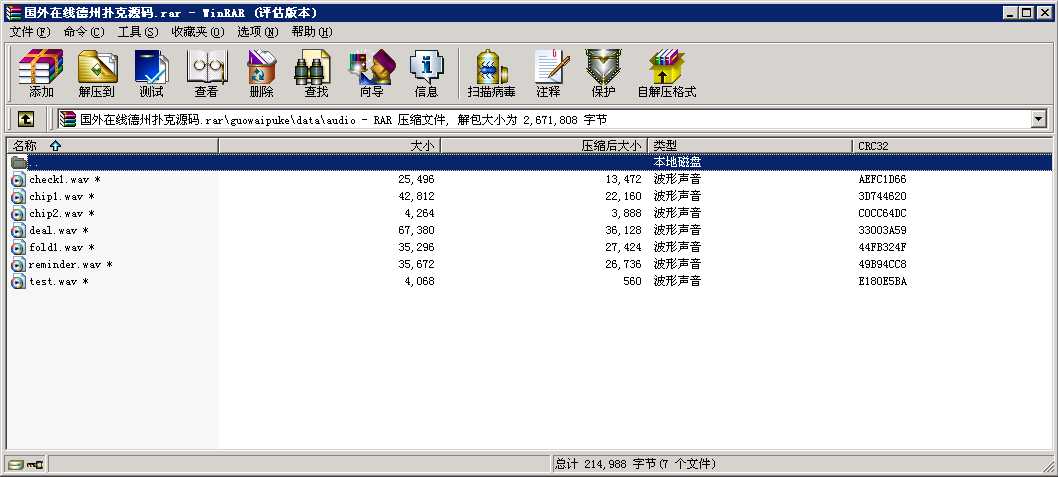This screenshot has height=477, width=1058.
Task: Select the fold1.wav file icon
Action: (x=19, y=247)
